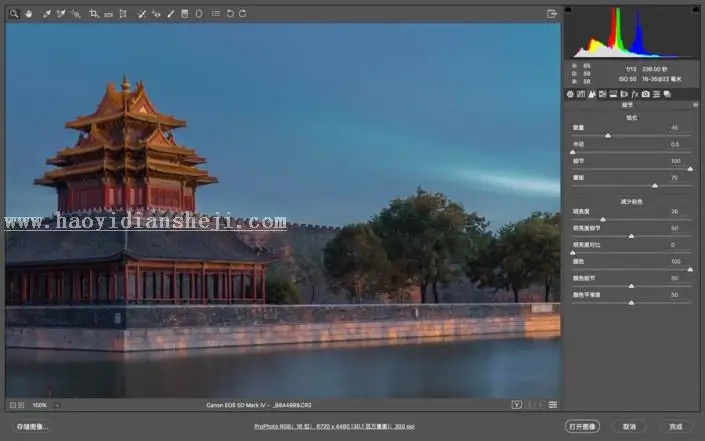The width and height of the screenshot is (705, 441).
Task: Open the Camera Calibration panel tab
Action: tap(646, 94)
